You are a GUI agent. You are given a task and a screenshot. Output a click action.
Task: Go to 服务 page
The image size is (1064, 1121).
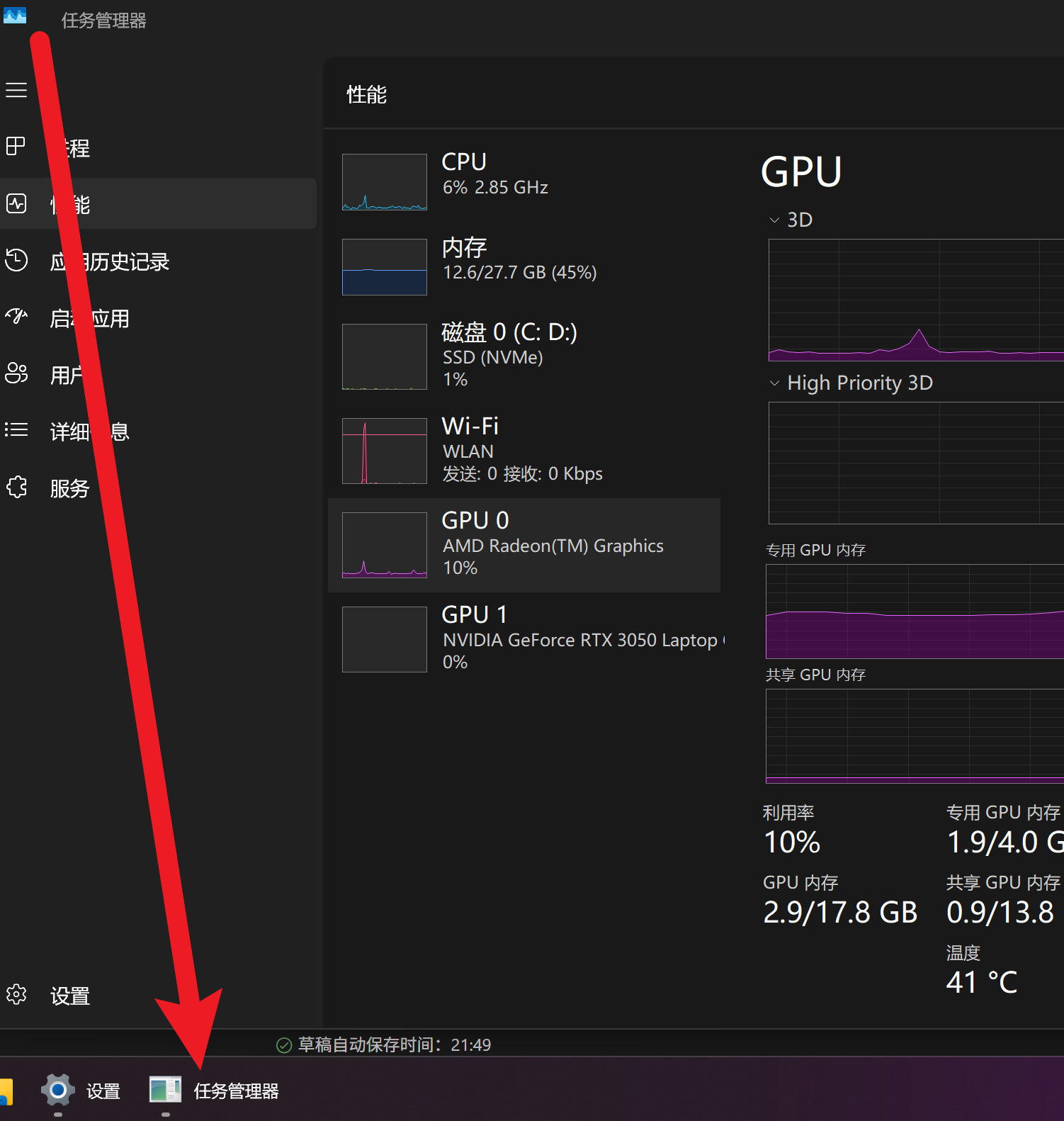tap(69, 488)
